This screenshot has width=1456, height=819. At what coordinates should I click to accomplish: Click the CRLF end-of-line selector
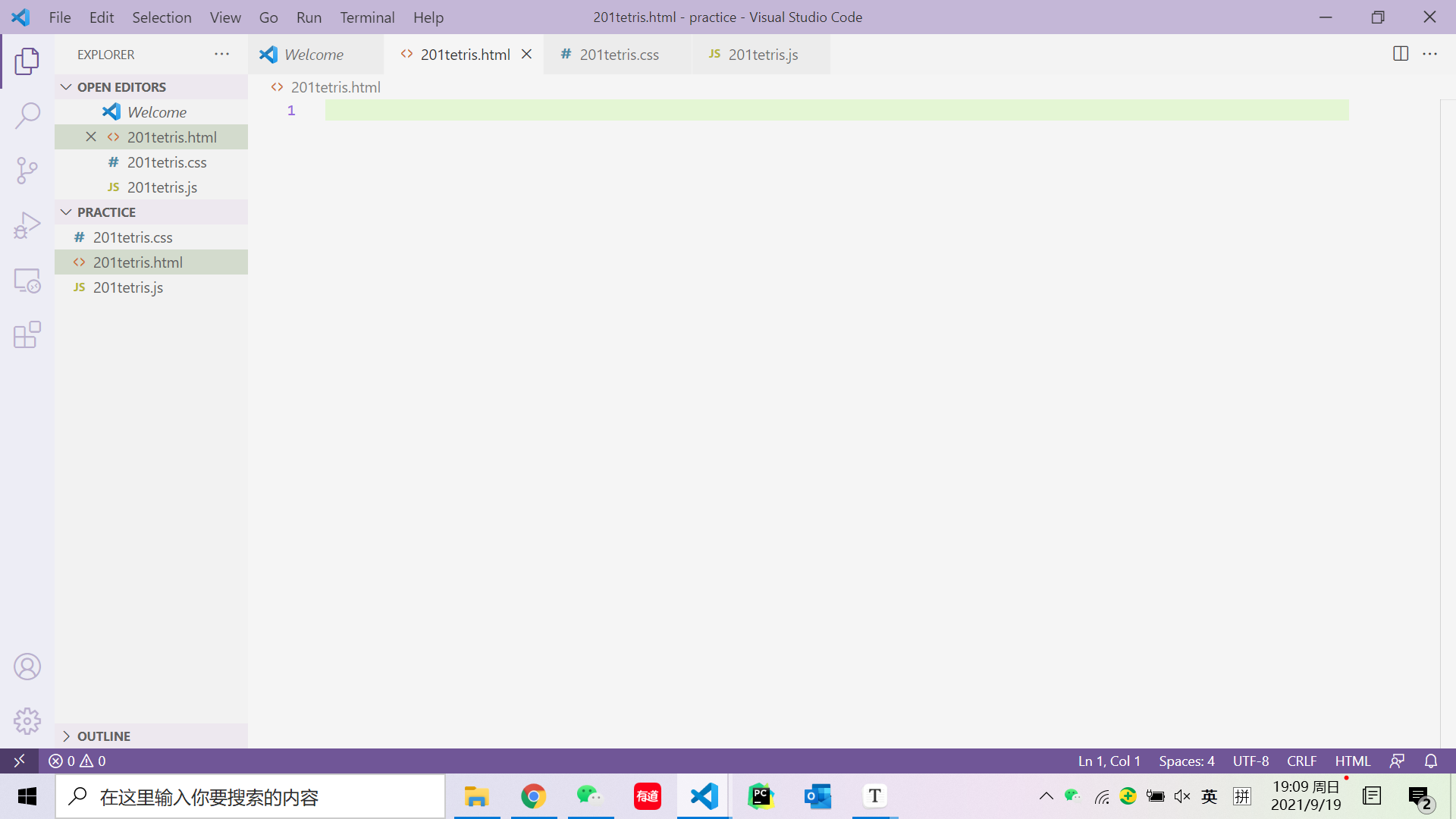click(1301, 761)
